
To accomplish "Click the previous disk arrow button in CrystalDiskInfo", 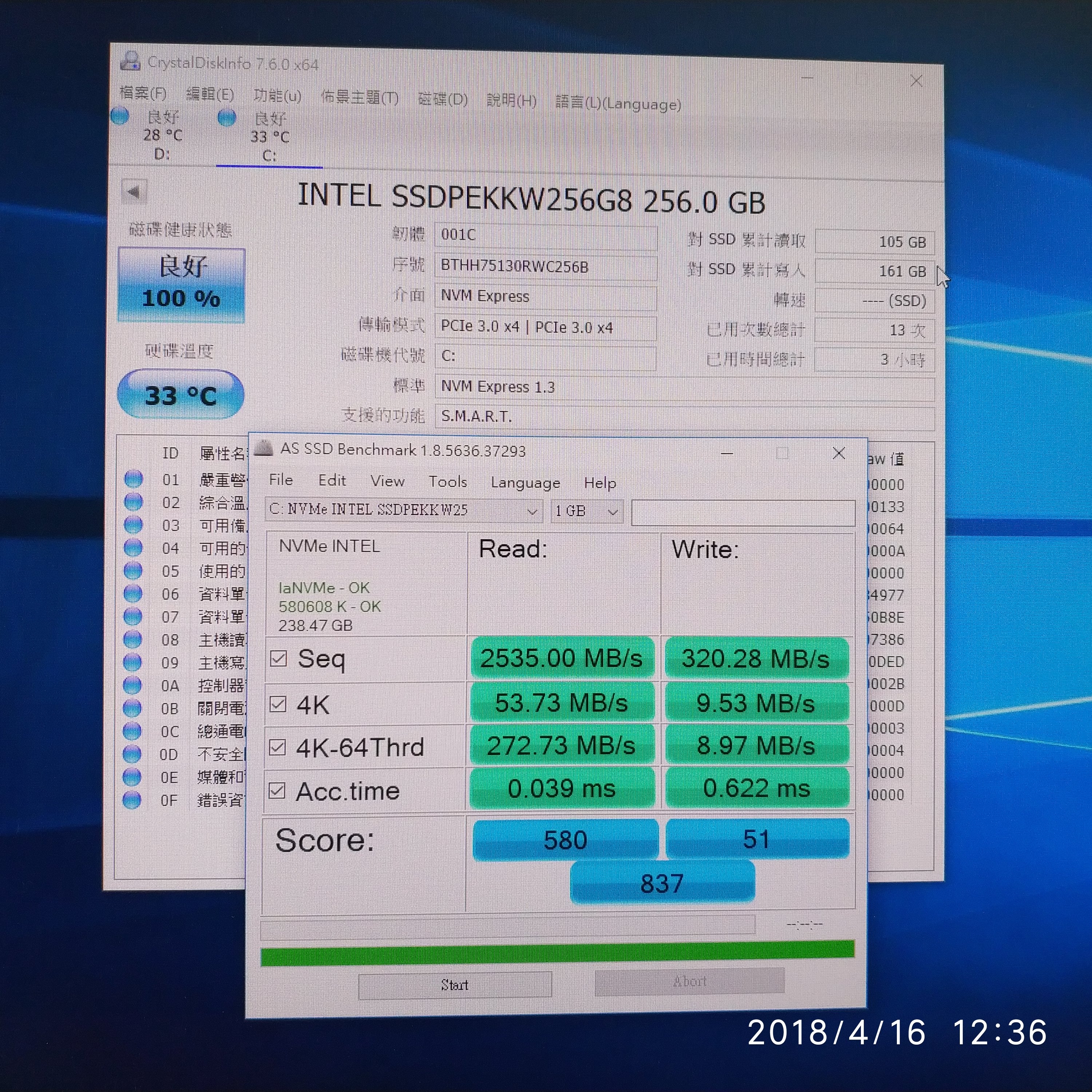I will [x=135, y=191].
